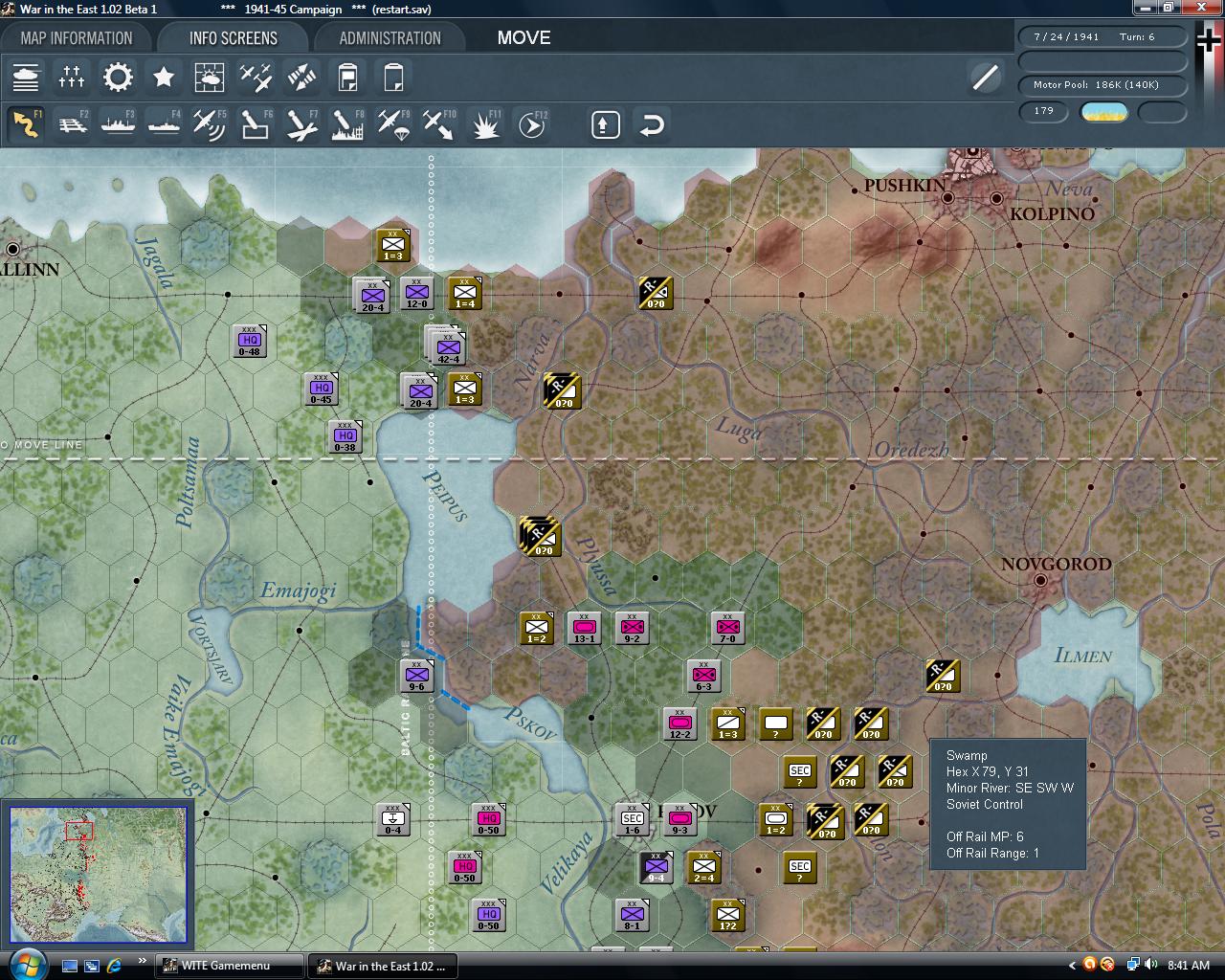
Task: Open the production gear icon
Action: [x=118, y=77]
